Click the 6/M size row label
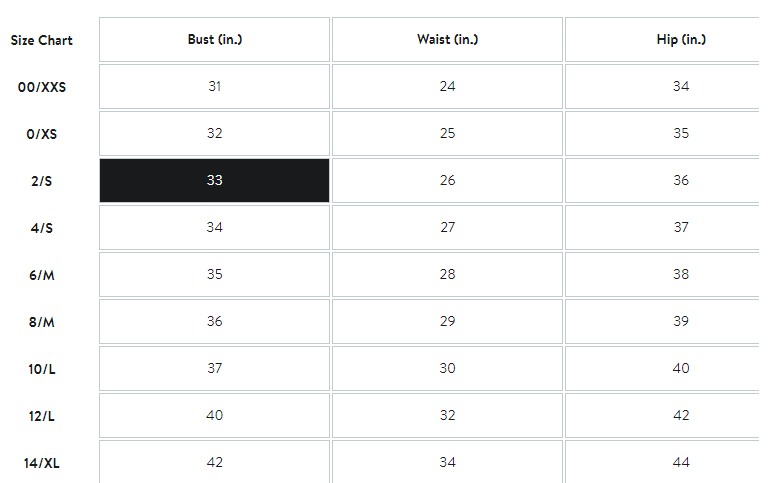 click(41, 275)
